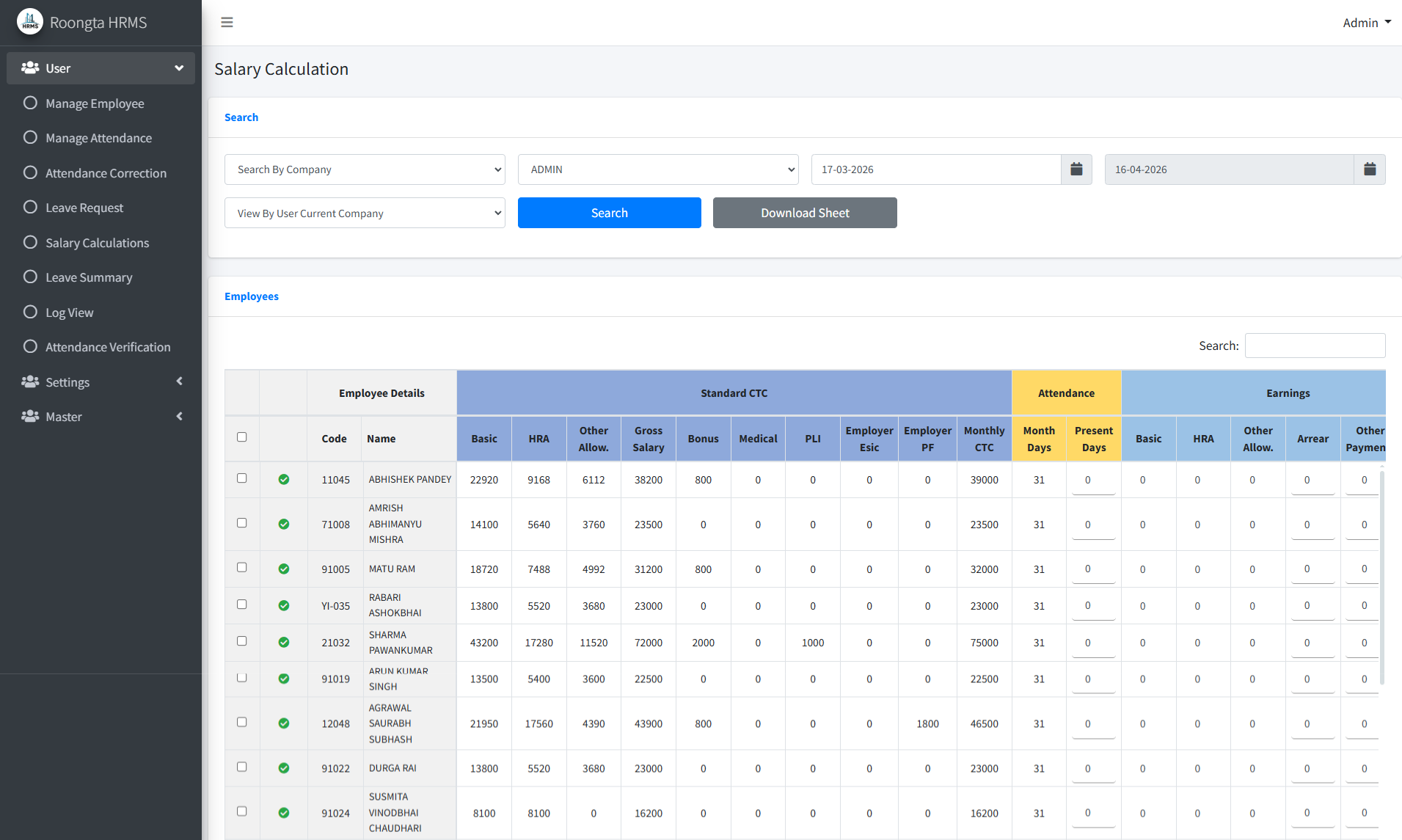Go to Leave Summary in sidebar
This screenshot has height=840, width=1402.
[89, 277]
